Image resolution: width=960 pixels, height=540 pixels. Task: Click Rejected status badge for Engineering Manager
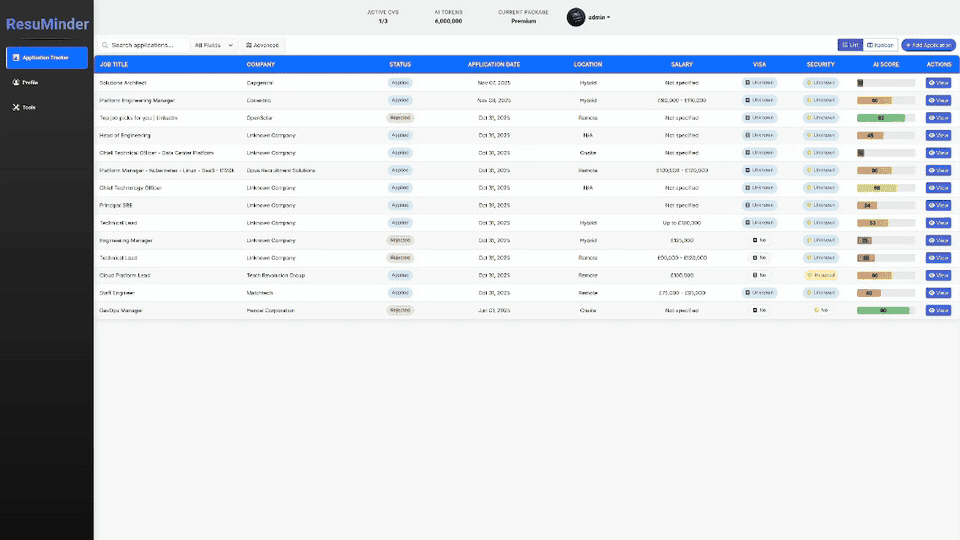pos(400,241)
